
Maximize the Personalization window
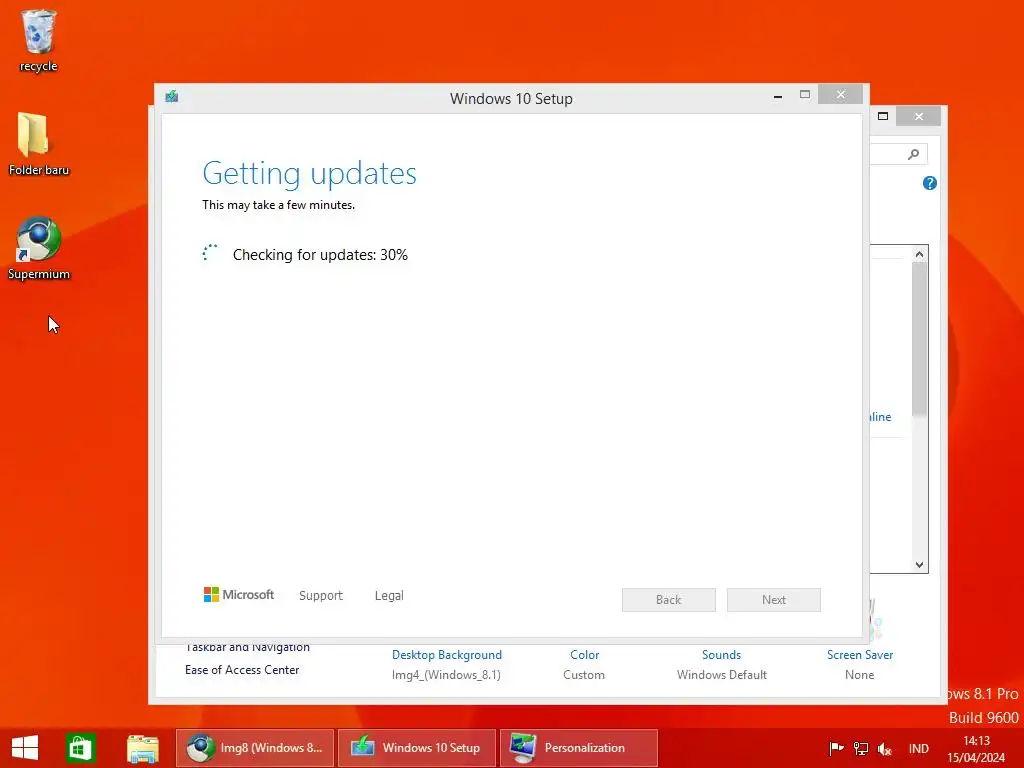coord(883,116)
